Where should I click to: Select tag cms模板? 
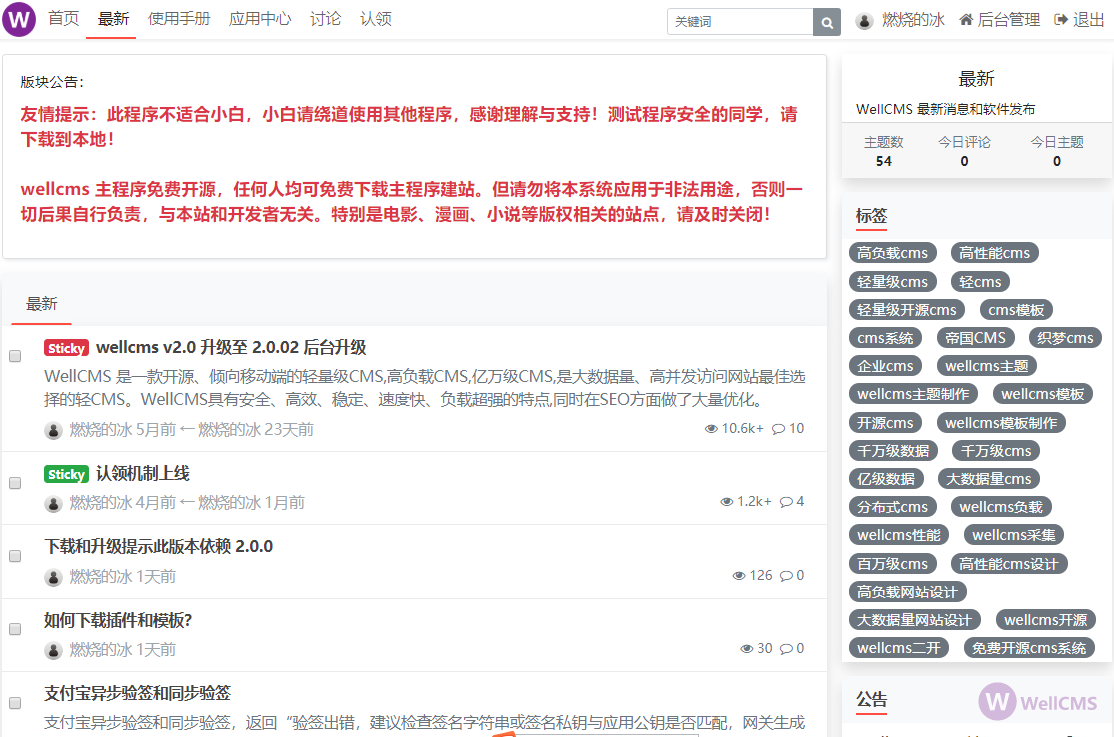click(1016, 310)
